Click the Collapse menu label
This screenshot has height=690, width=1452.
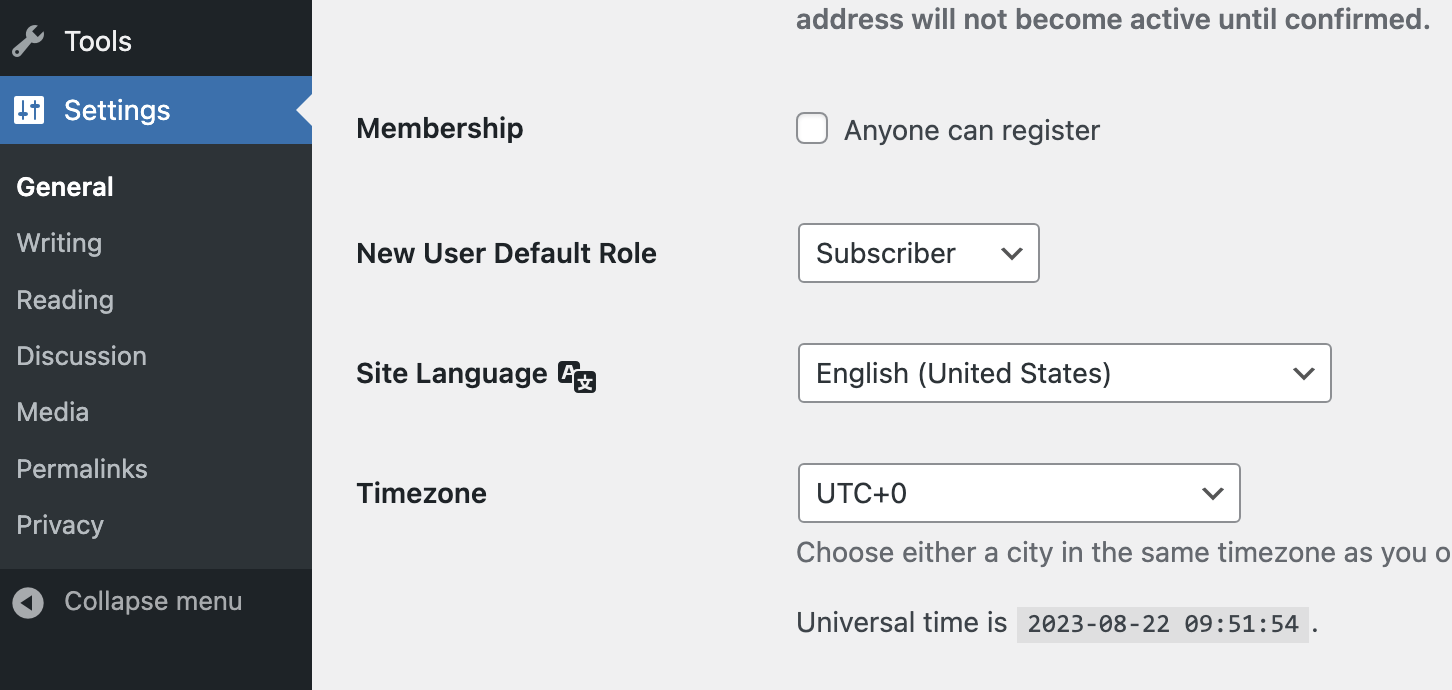pyautogui.click(x=153, y=601)
